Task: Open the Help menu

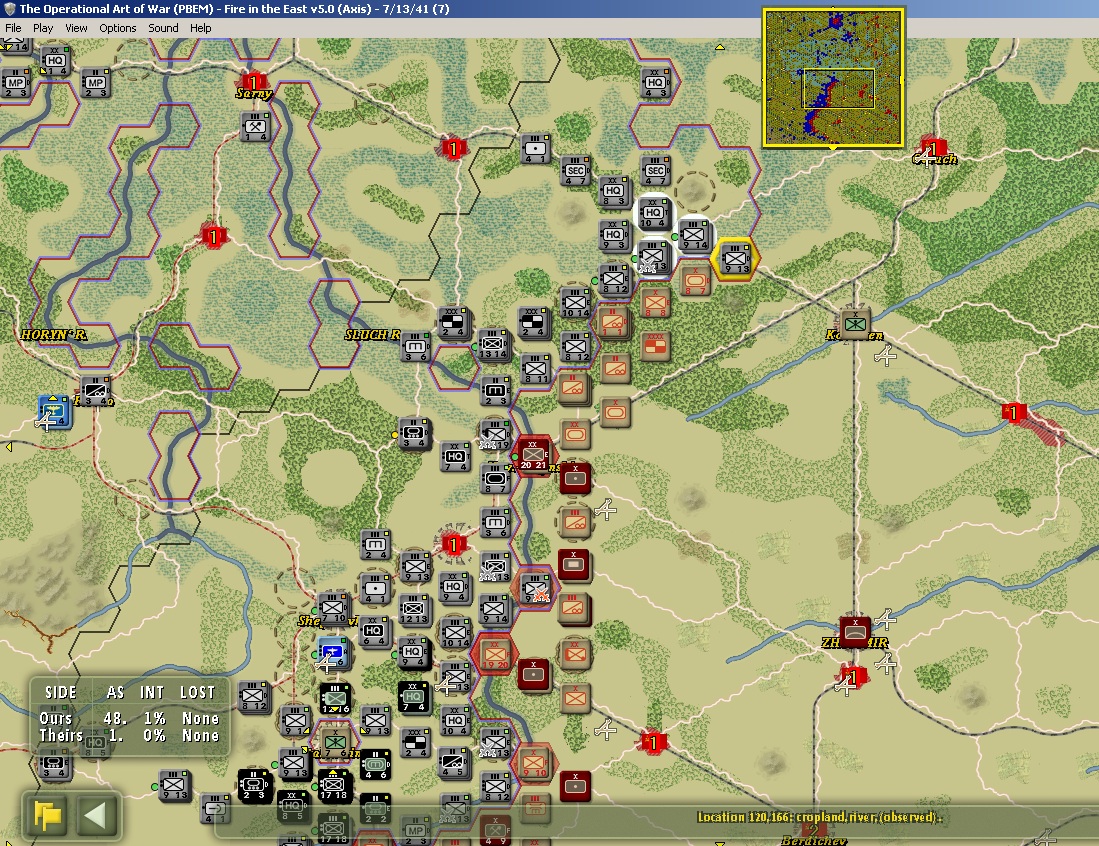Action: click(x=200, y=28)
